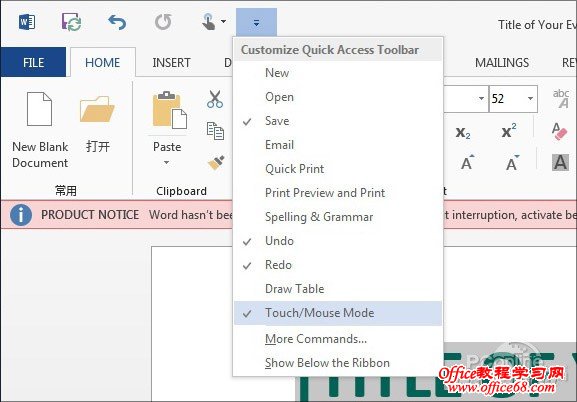The image size is (577, 402).
Task: Click the Copy icon in Clipboard group
Action: click(215, 131)
